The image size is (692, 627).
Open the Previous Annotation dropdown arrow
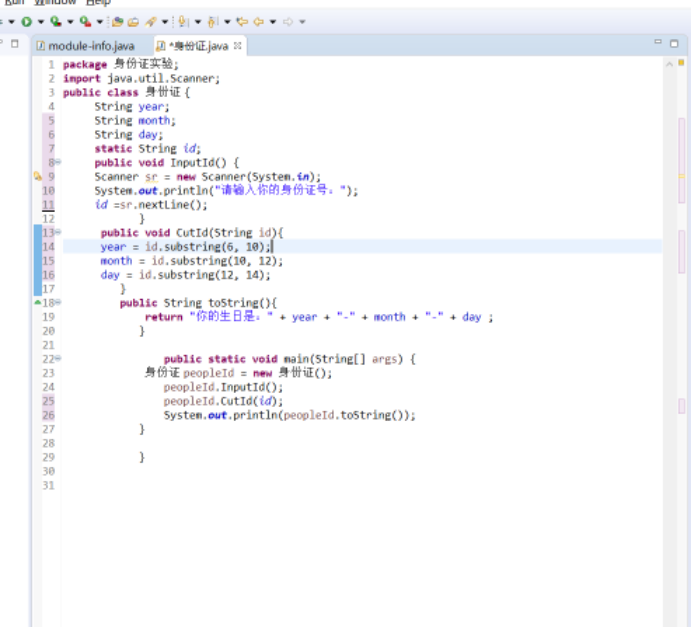[227, 21]
